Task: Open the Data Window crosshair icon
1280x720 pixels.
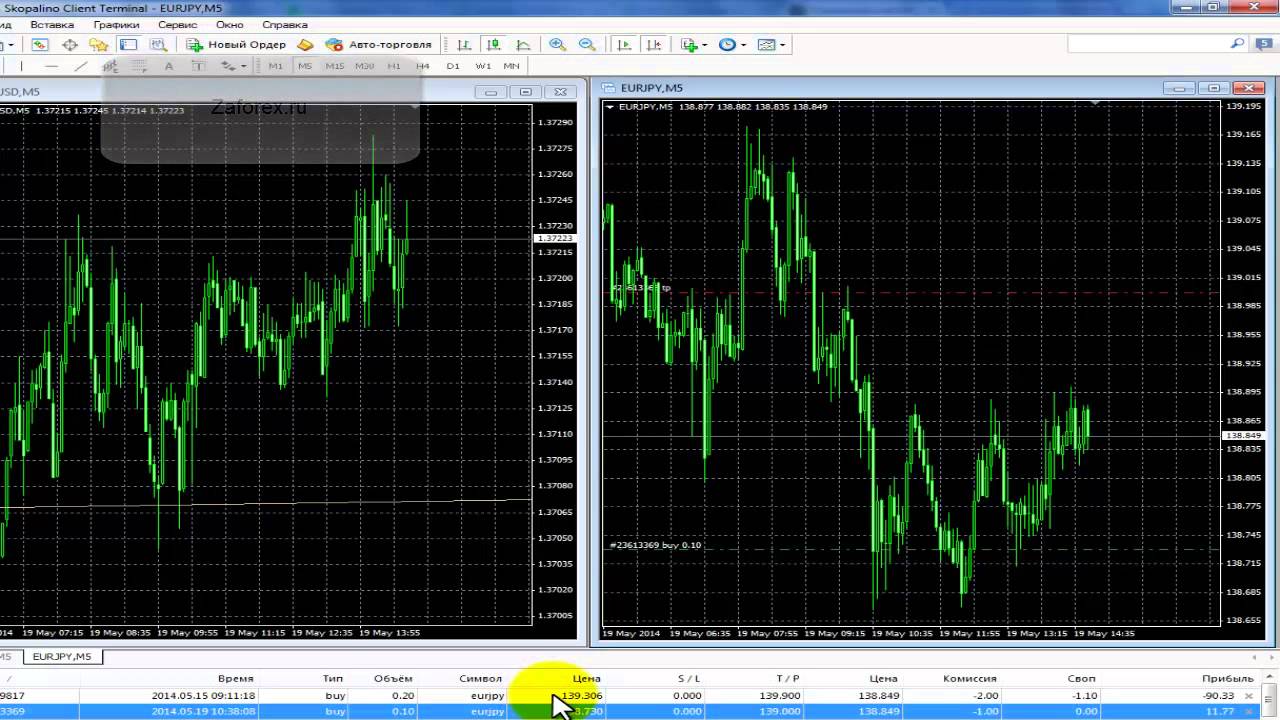Action: point(70,45)
